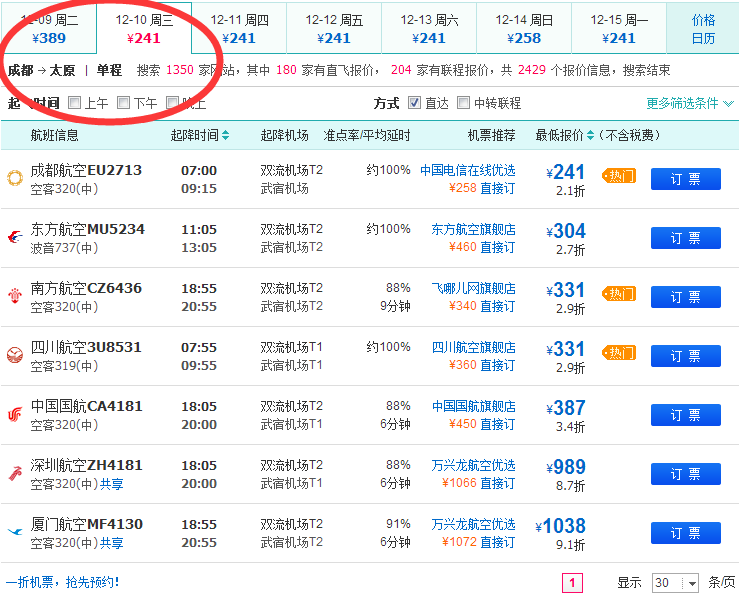Click ¥1066 直接订 direct booking link
This screenshot has height=600, width=739.
pyautogui.click(x=478, y=483)
